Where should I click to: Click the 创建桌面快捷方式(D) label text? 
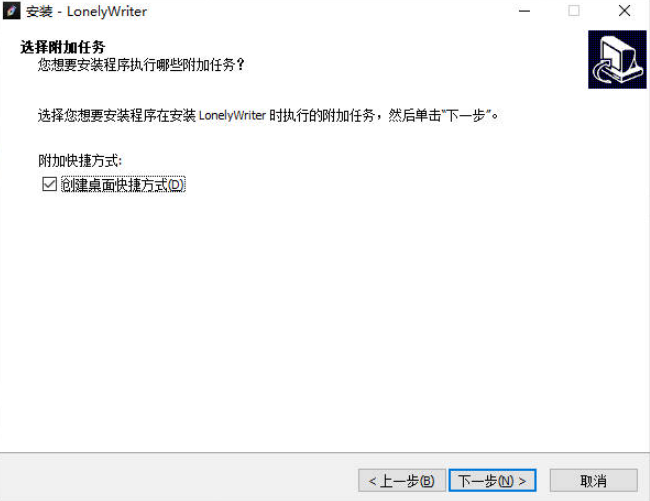point(123,184)
